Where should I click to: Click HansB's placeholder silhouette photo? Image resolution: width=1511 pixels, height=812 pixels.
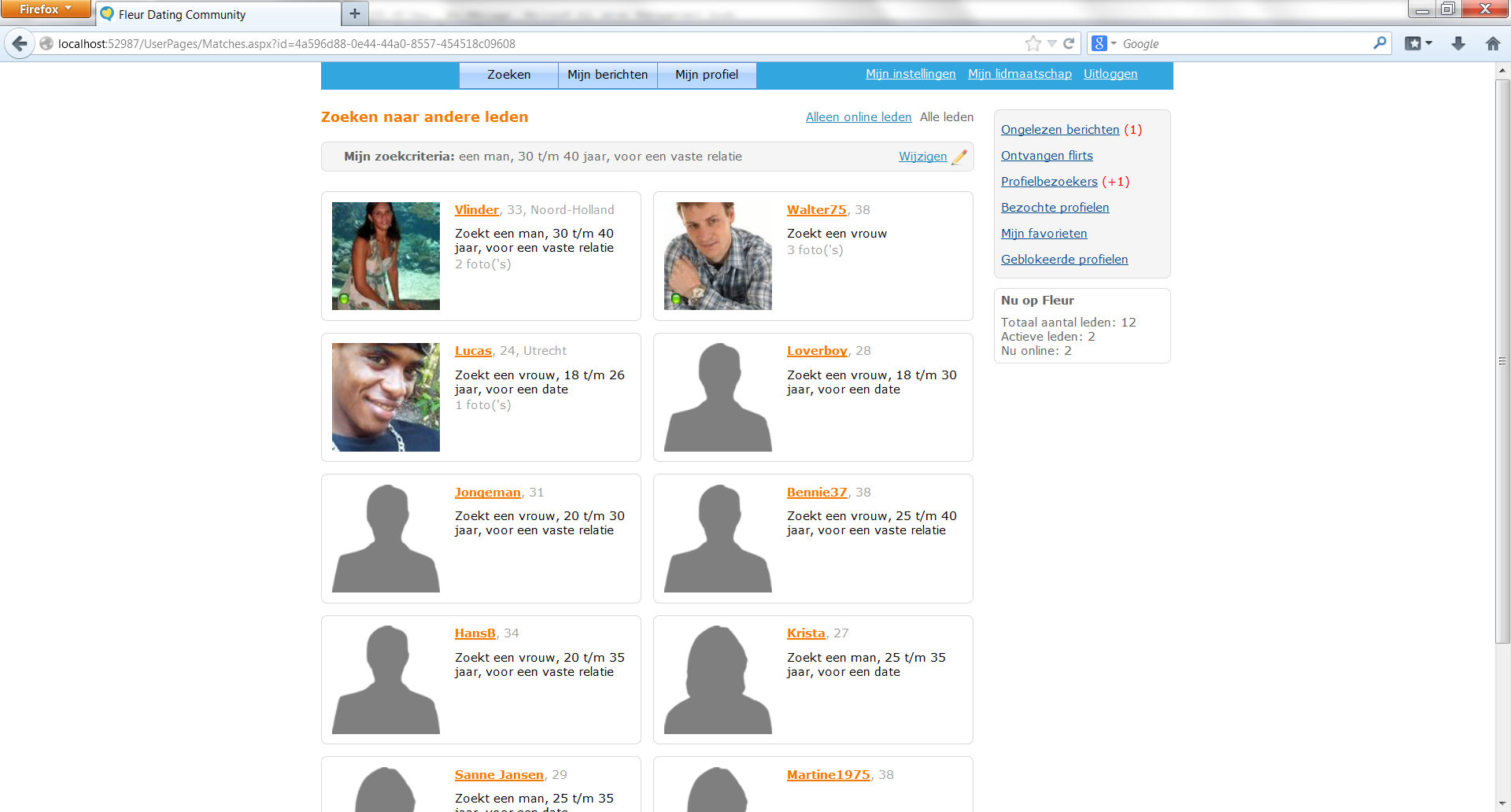386,680
